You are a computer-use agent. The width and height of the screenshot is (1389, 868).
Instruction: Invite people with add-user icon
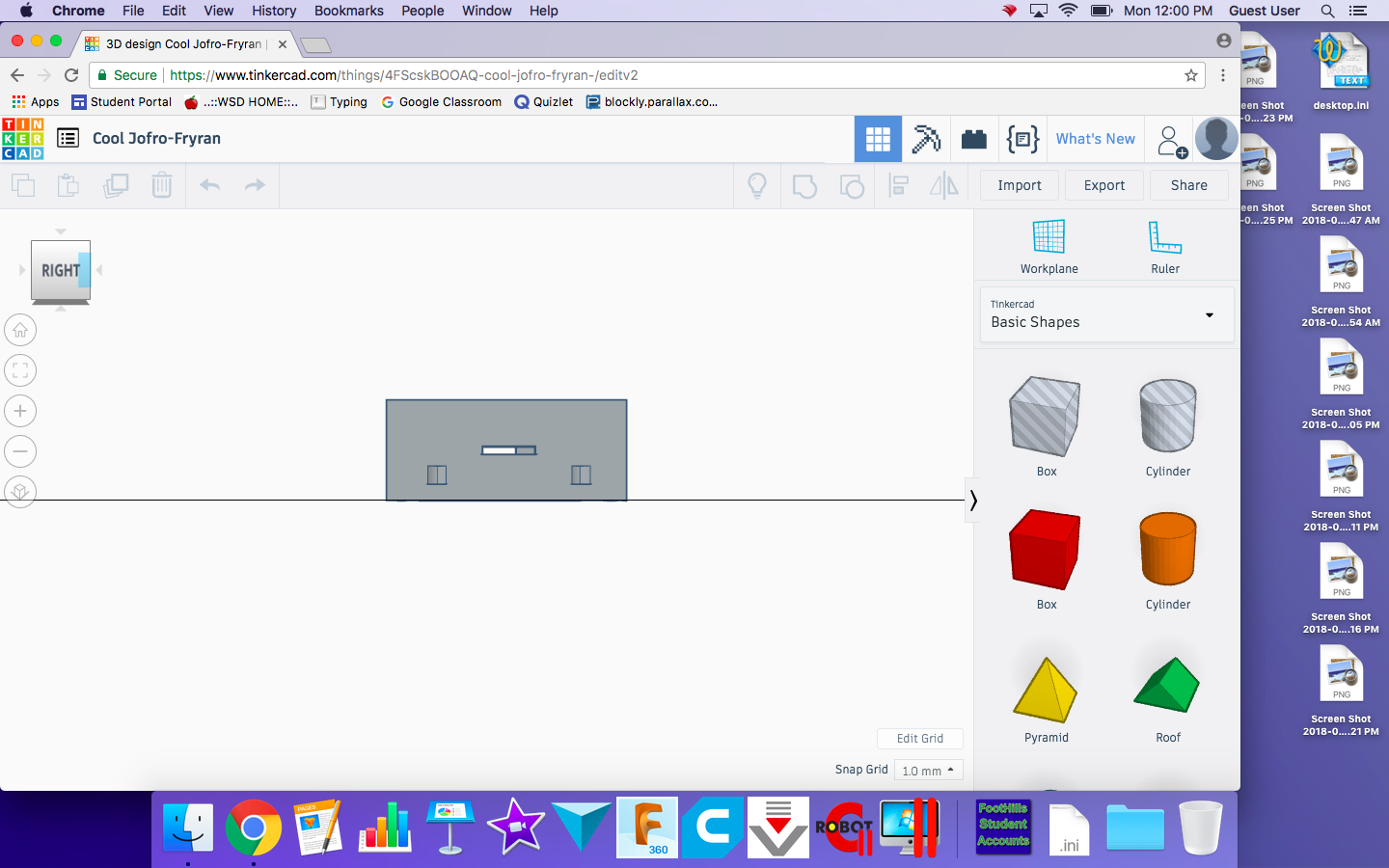point(1172,141)
